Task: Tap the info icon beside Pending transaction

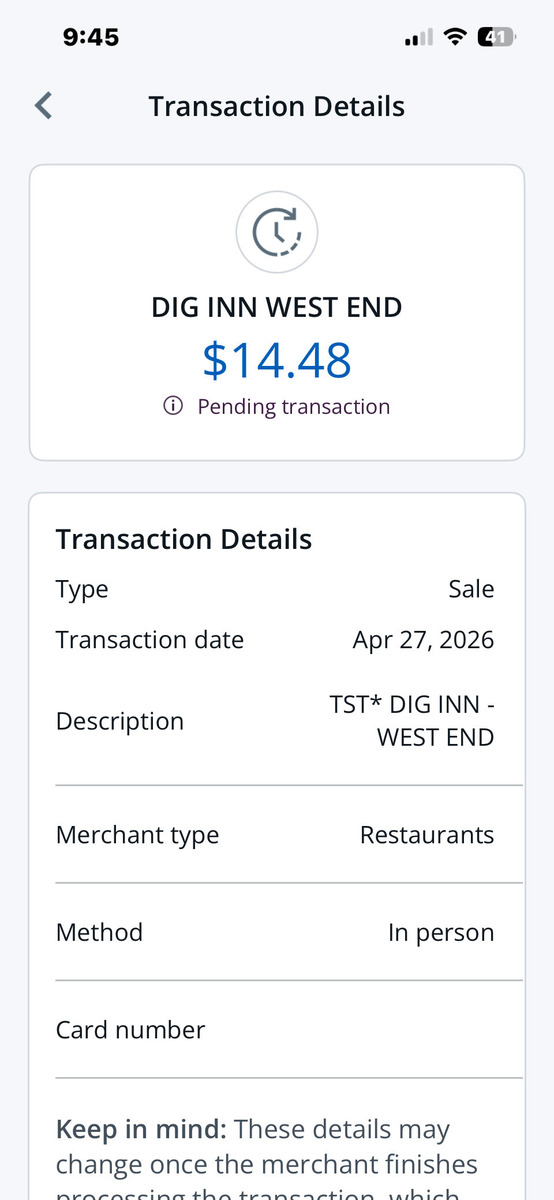Action: point(173,406)
